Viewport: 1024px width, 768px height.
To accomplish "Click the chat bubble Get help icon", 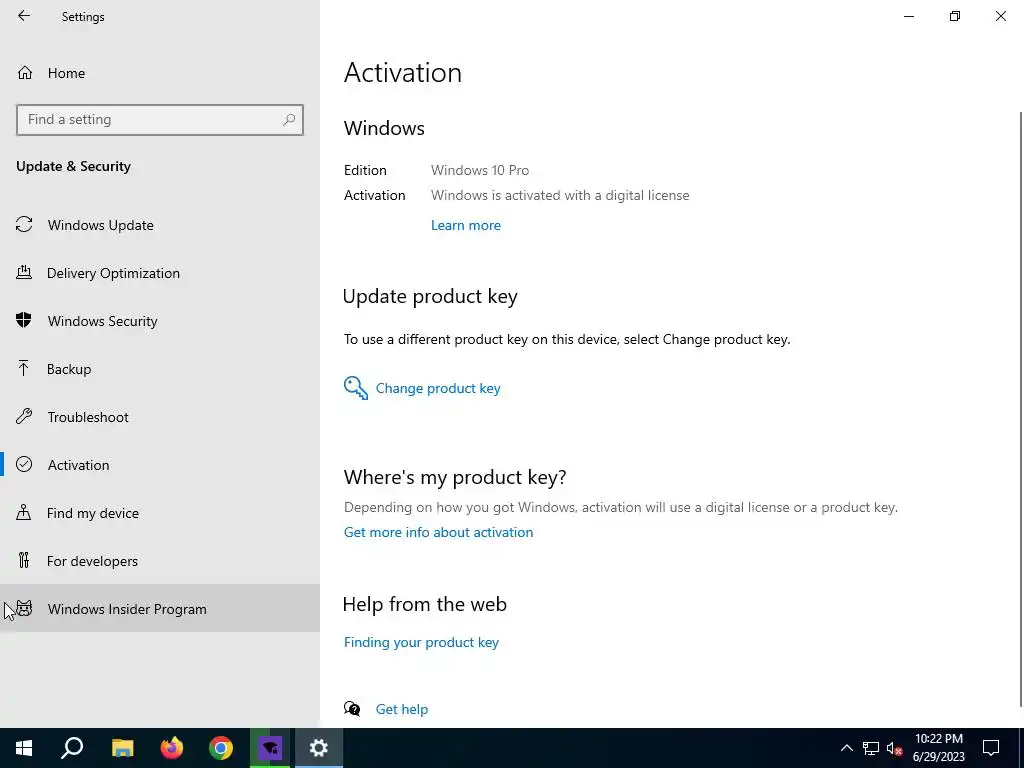I will pos(352,709).
